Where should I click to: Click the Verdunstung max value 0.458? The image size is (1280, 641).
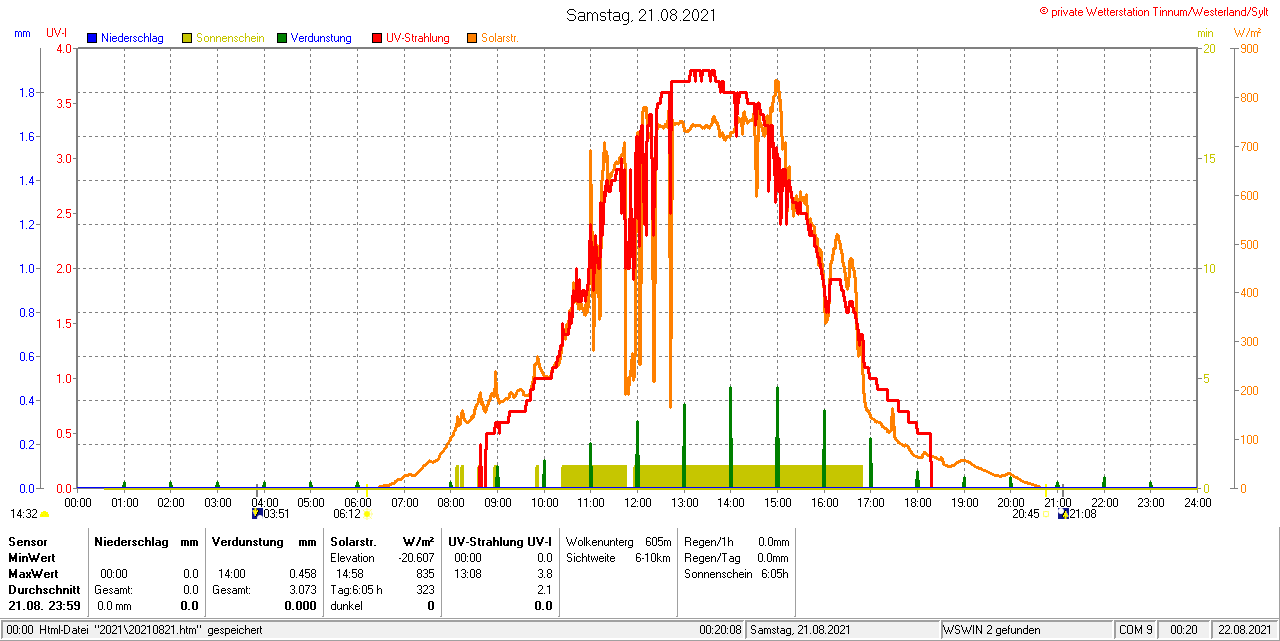(302, 574)
